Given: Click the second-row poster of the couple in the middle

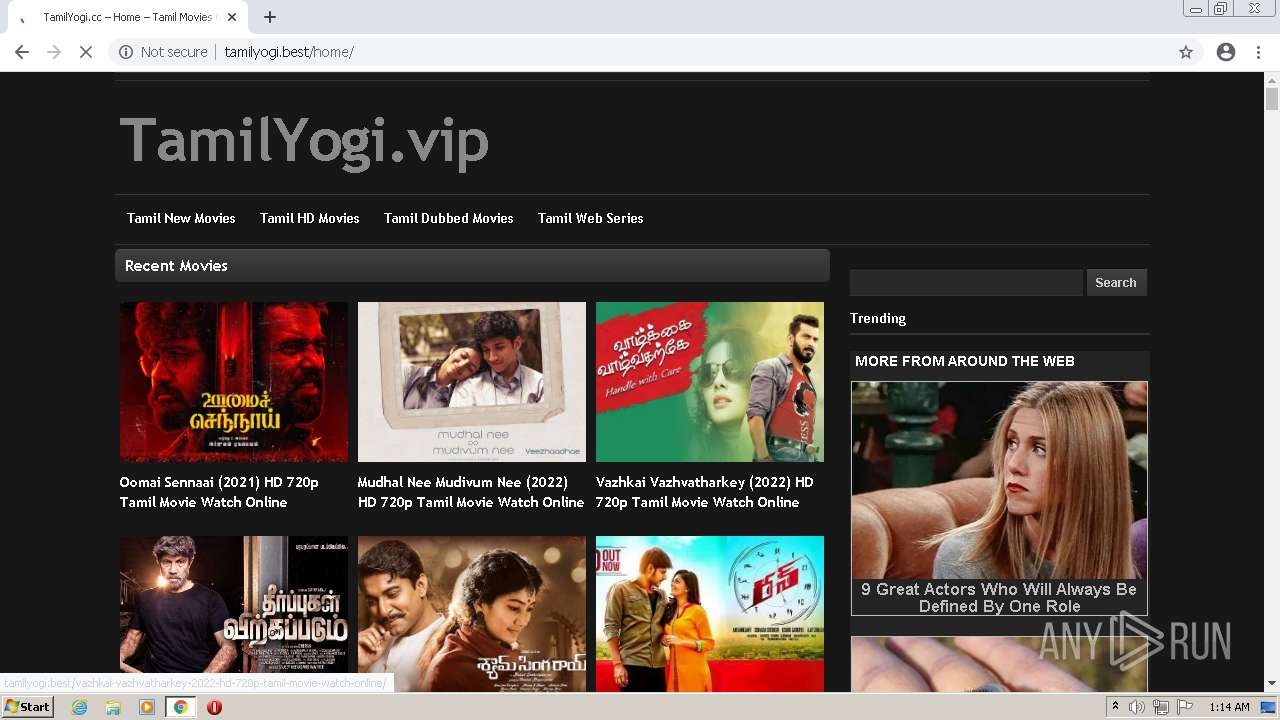Looking at the screenshot, I should [x=472, y=614].
